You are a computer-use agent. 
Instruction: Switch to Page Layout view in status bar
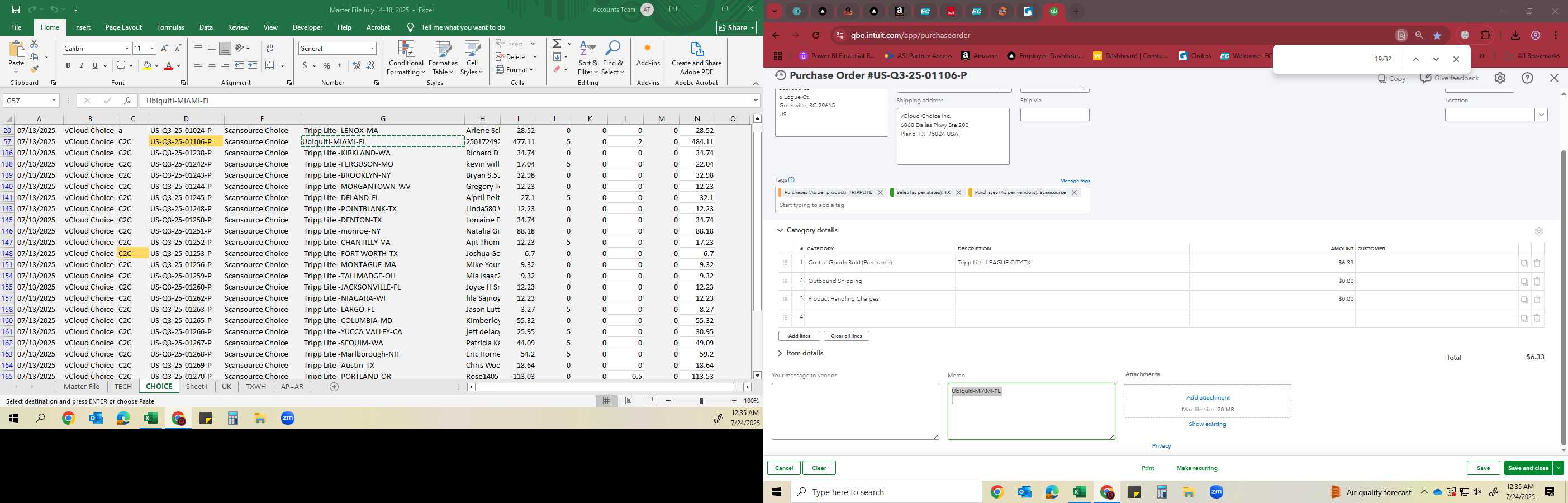(x=629, y=401)
